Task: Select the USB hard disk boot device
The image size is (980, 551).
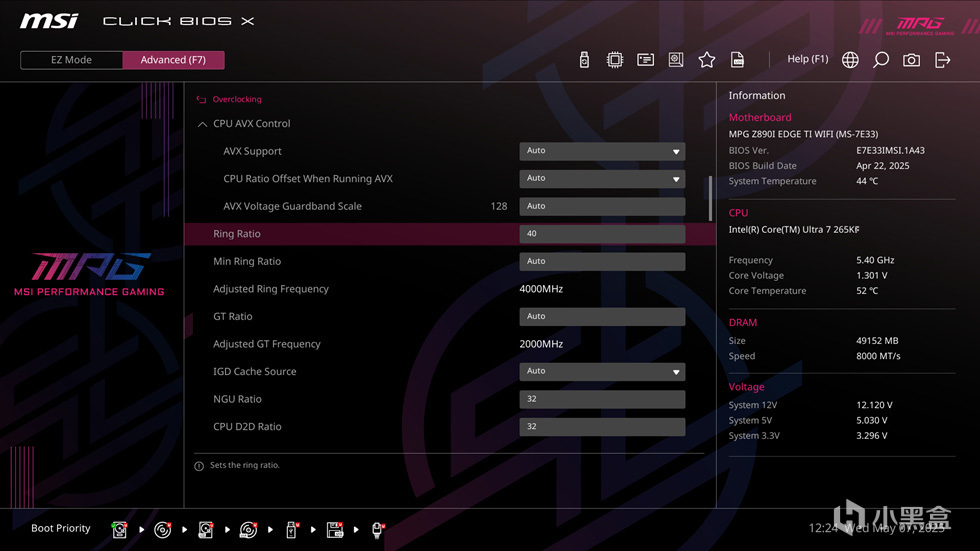Action: click(206, 530)
